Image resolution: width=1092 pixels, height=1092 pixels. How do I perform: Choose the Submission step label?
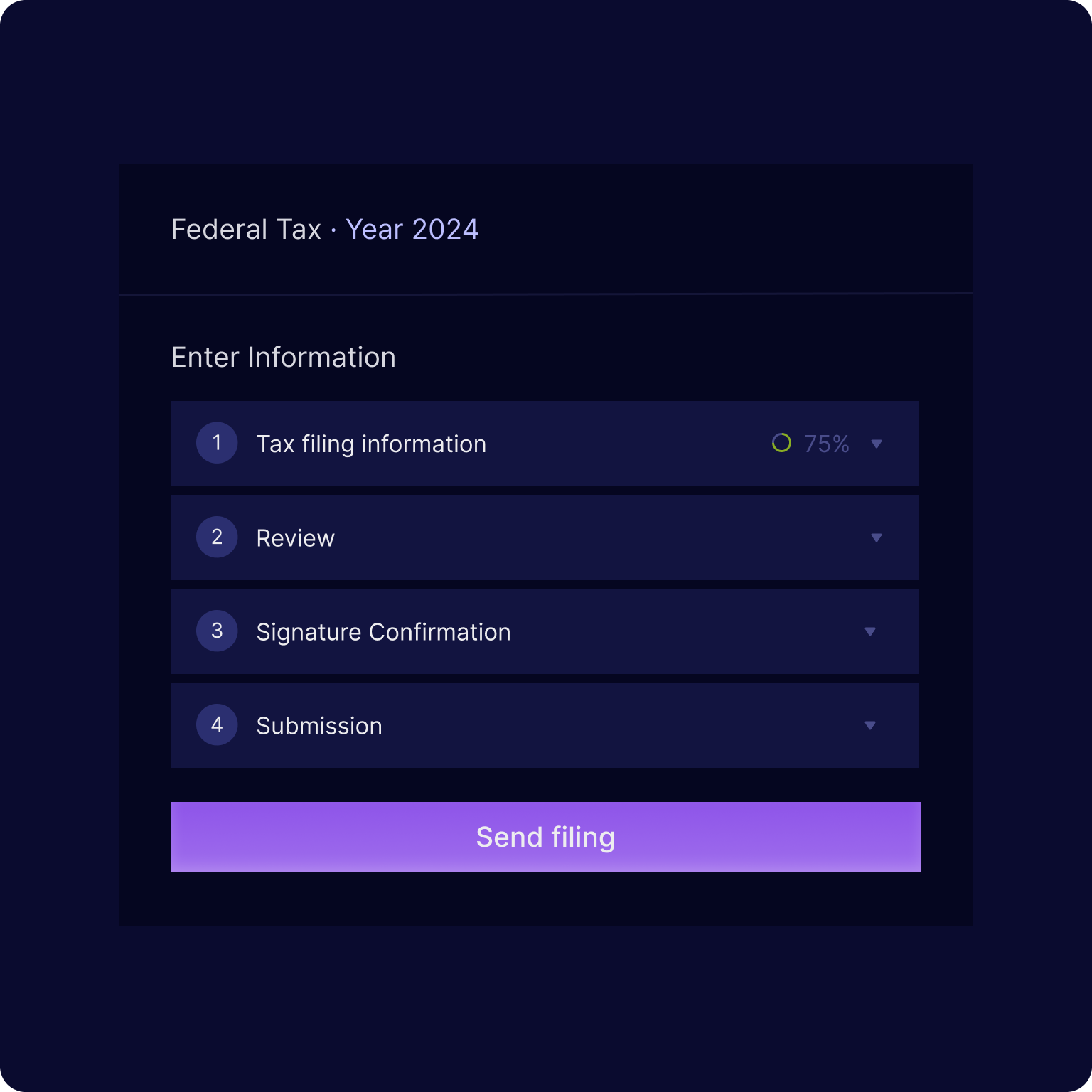point(319,726)
